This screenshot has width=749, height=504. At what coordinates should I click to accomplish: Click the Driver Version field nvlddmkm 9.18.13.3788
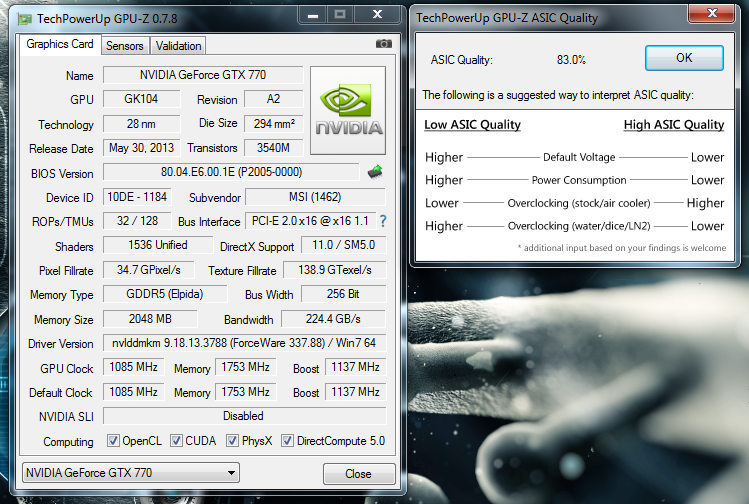pyautogui.click(x=244, y=343)
